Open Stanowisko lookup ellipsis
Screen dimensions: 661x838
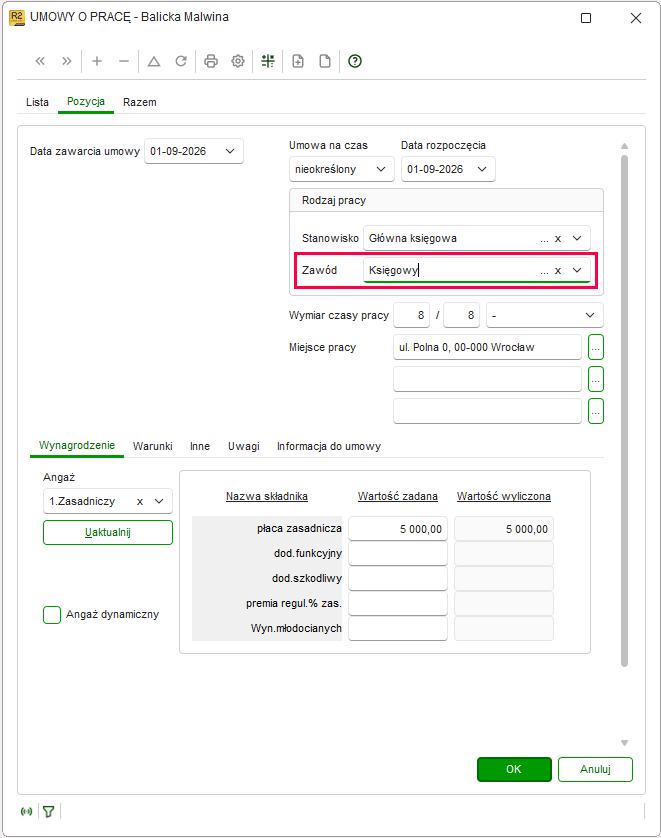[x=544, y=239]
